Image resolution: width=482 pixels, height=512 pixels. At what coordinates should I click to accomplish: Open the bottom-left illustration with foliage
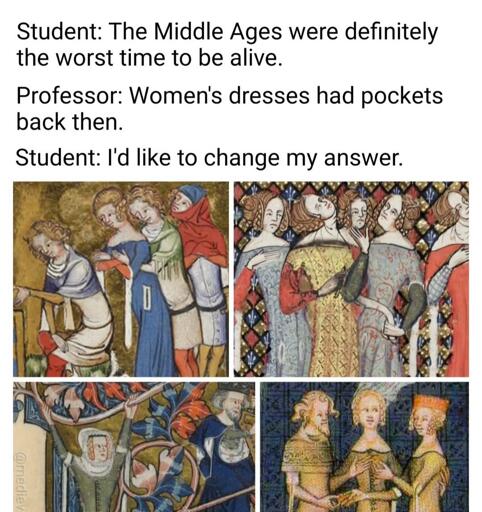click(x=134, y=447)
